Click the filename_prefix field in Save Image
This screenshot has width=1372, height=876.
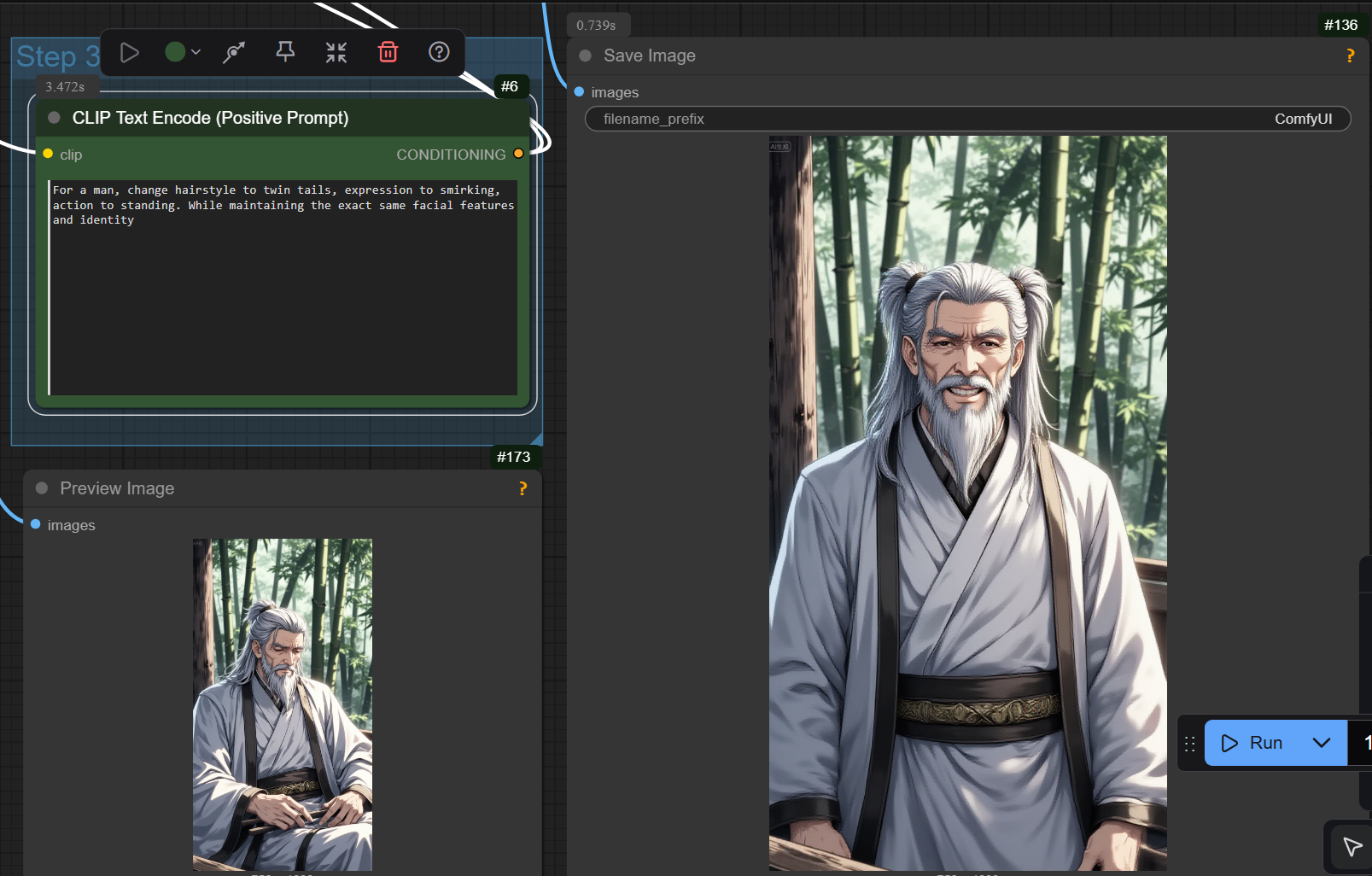pos(967,119)
